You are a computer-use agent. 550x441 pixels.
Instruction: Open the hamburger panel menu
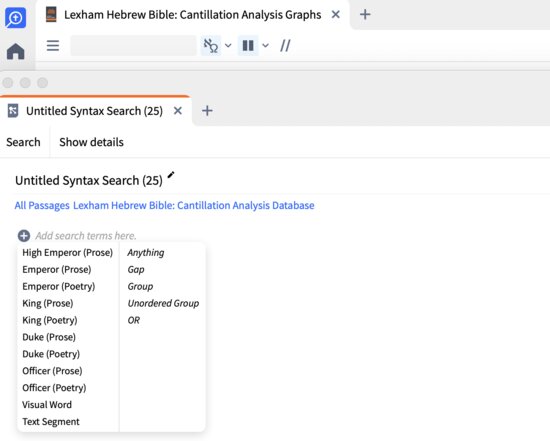(53, 46)
